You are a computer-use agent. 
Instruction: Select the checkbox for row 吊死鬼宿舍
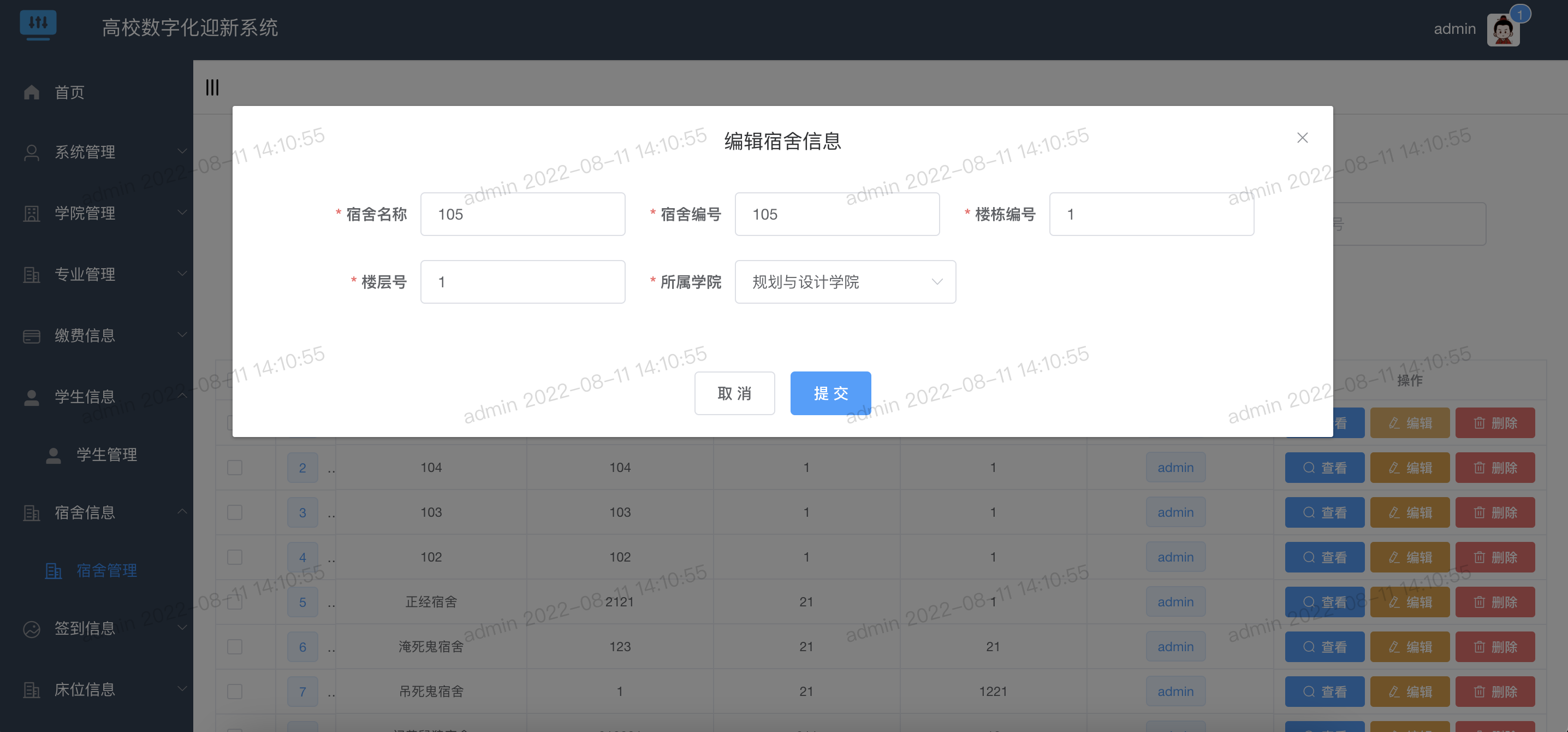click(x=235, y=691)
